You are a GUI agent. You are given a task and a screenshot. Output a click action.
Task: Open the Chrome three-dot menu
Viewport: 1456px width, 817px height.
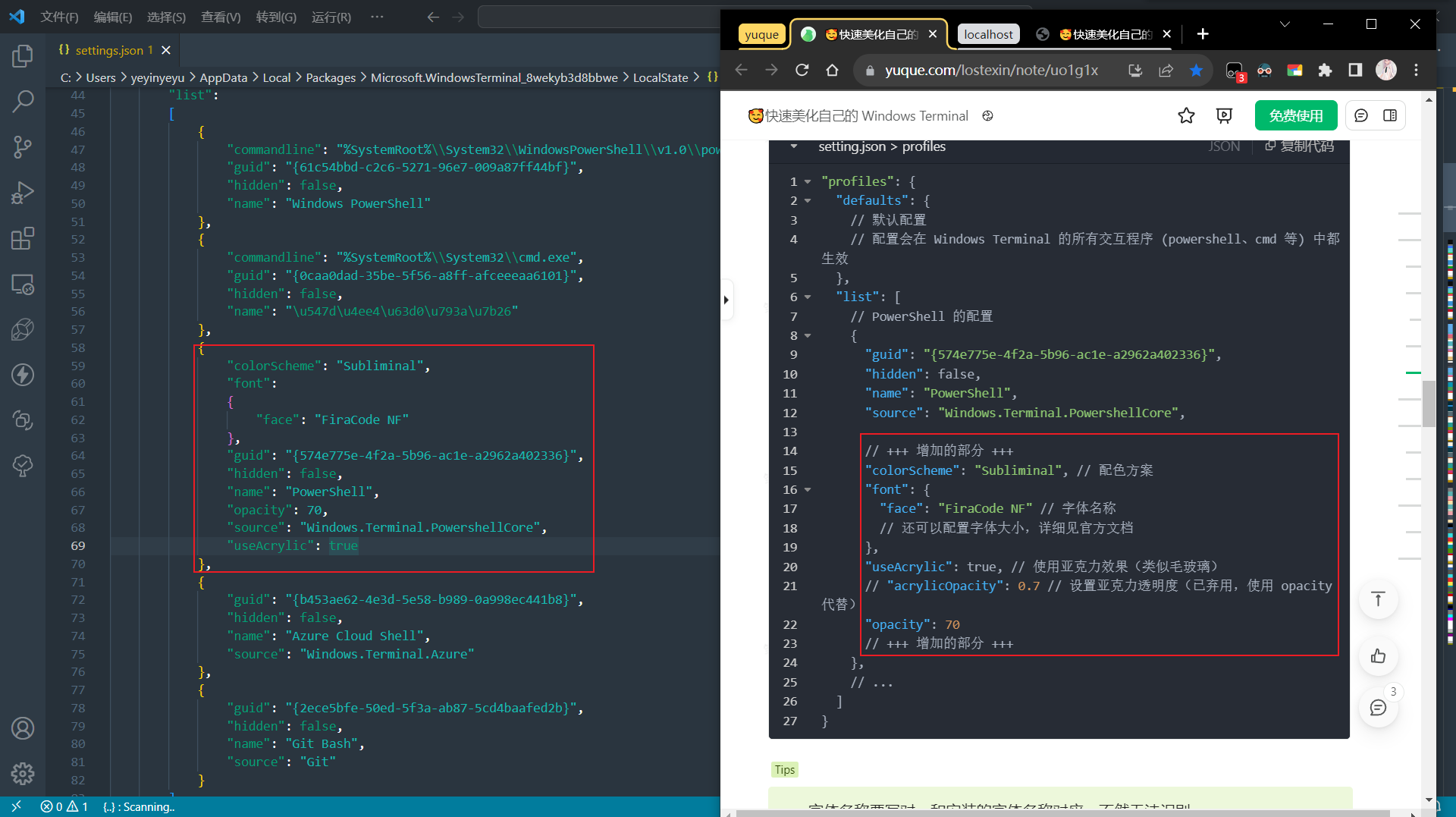pyautogui.click(x=1416, y=70)
